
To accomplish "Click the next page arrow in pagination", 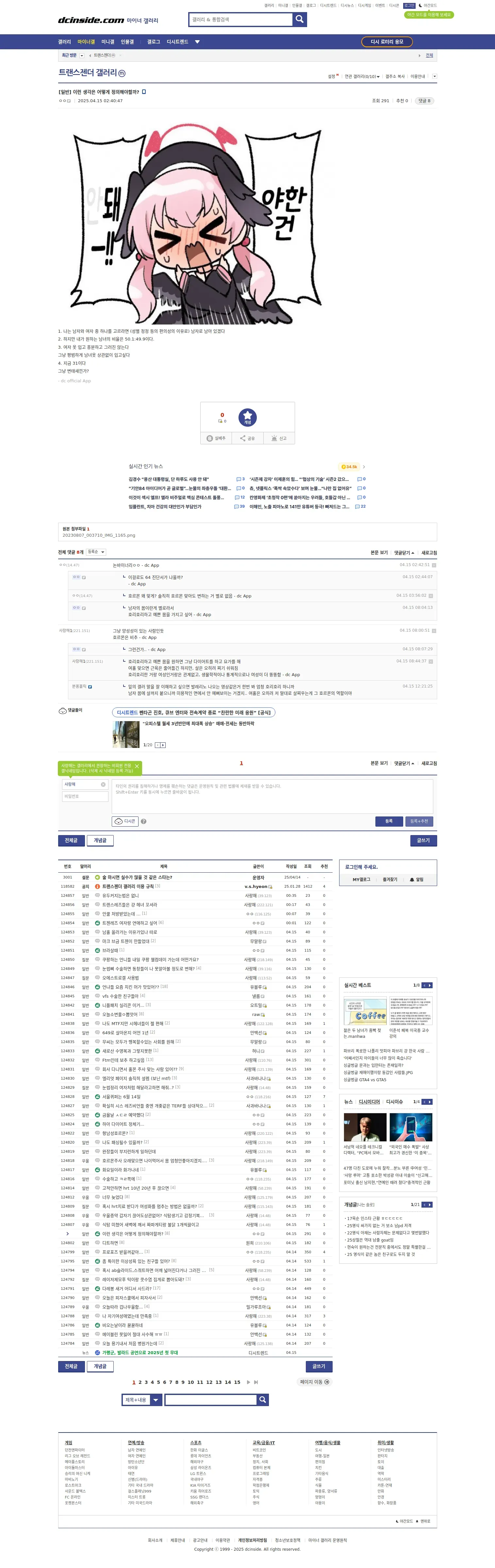I will (248, 1382).
